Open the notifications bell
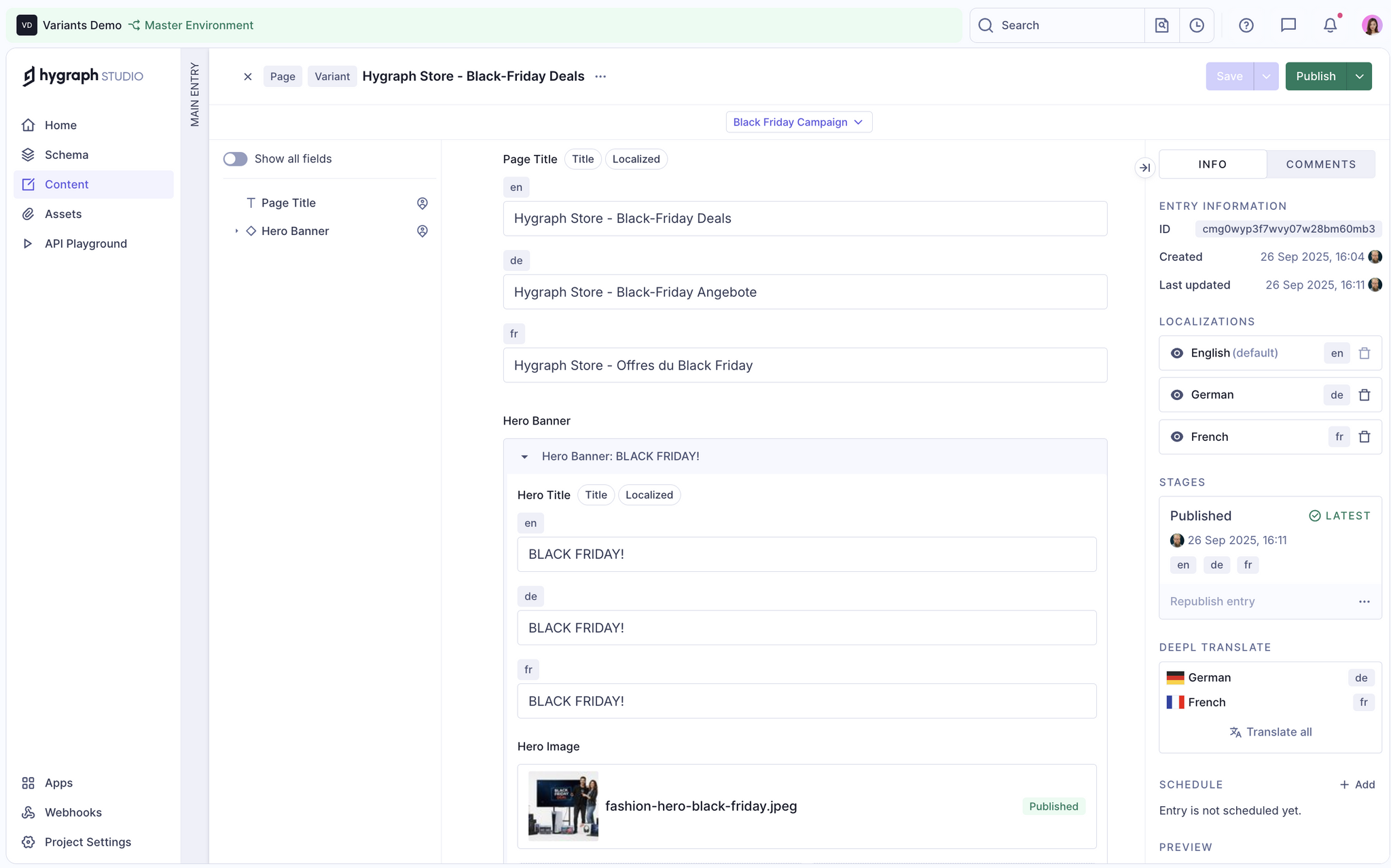This screenshot has height=868, width=1391. pyautogui.click(x=1329, y=25)
